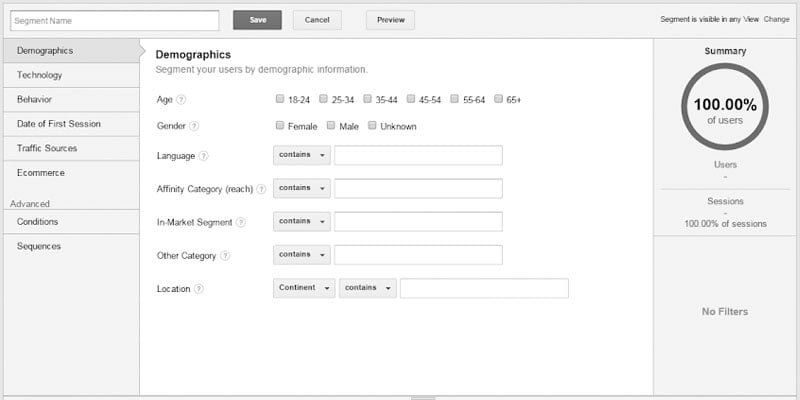Screen dimensions: 800x400
Task: Click the In-Market Segment value field
Action: [x=418, y=221]
